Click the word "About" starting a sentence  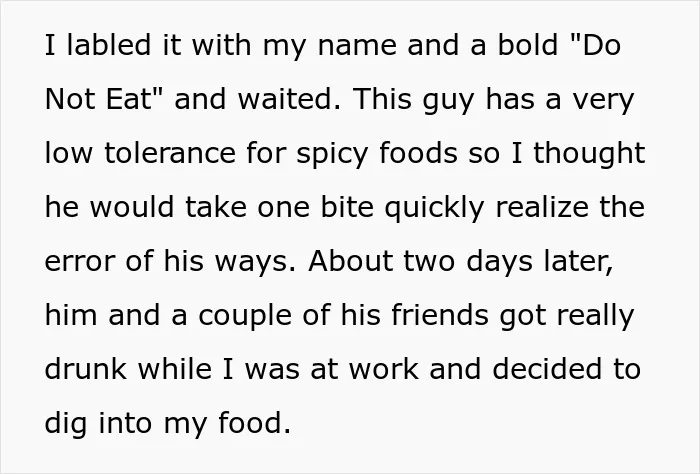point(350,261)
